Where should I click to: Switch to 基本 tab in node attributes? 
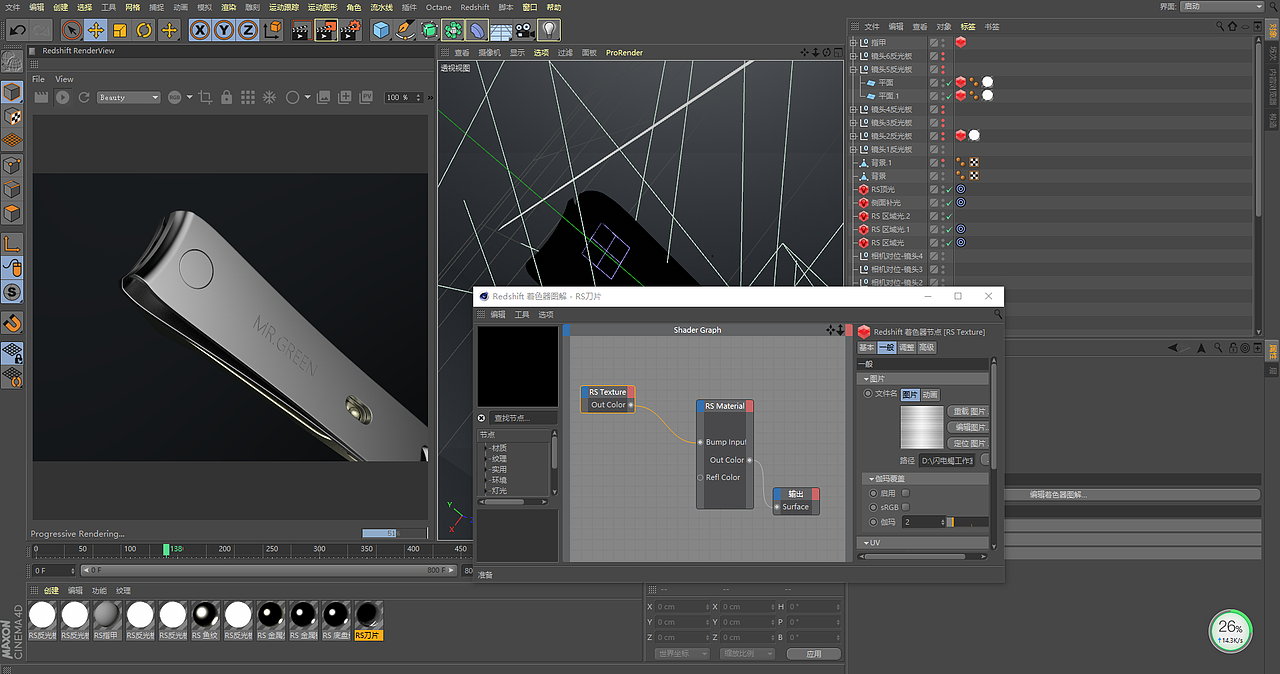(867, 347)
